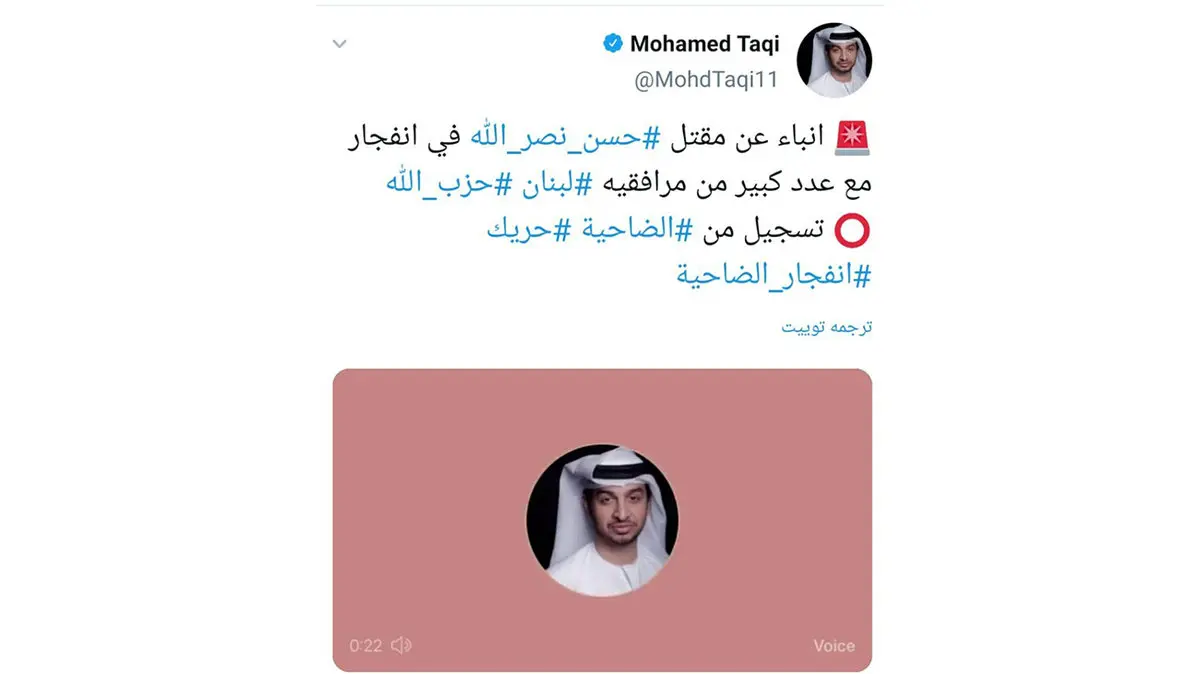
Task: Open hashtag #حريك
Action: [x=520, y=229]
